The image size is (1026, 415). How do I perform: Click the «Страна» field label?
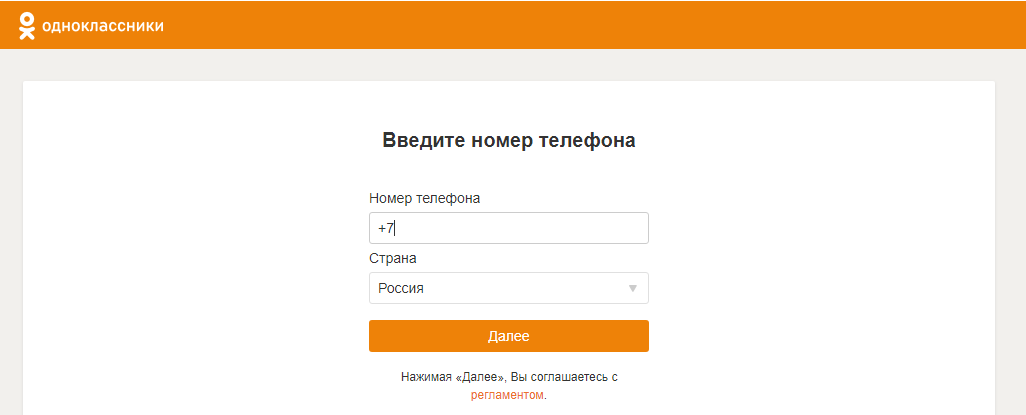393,258
